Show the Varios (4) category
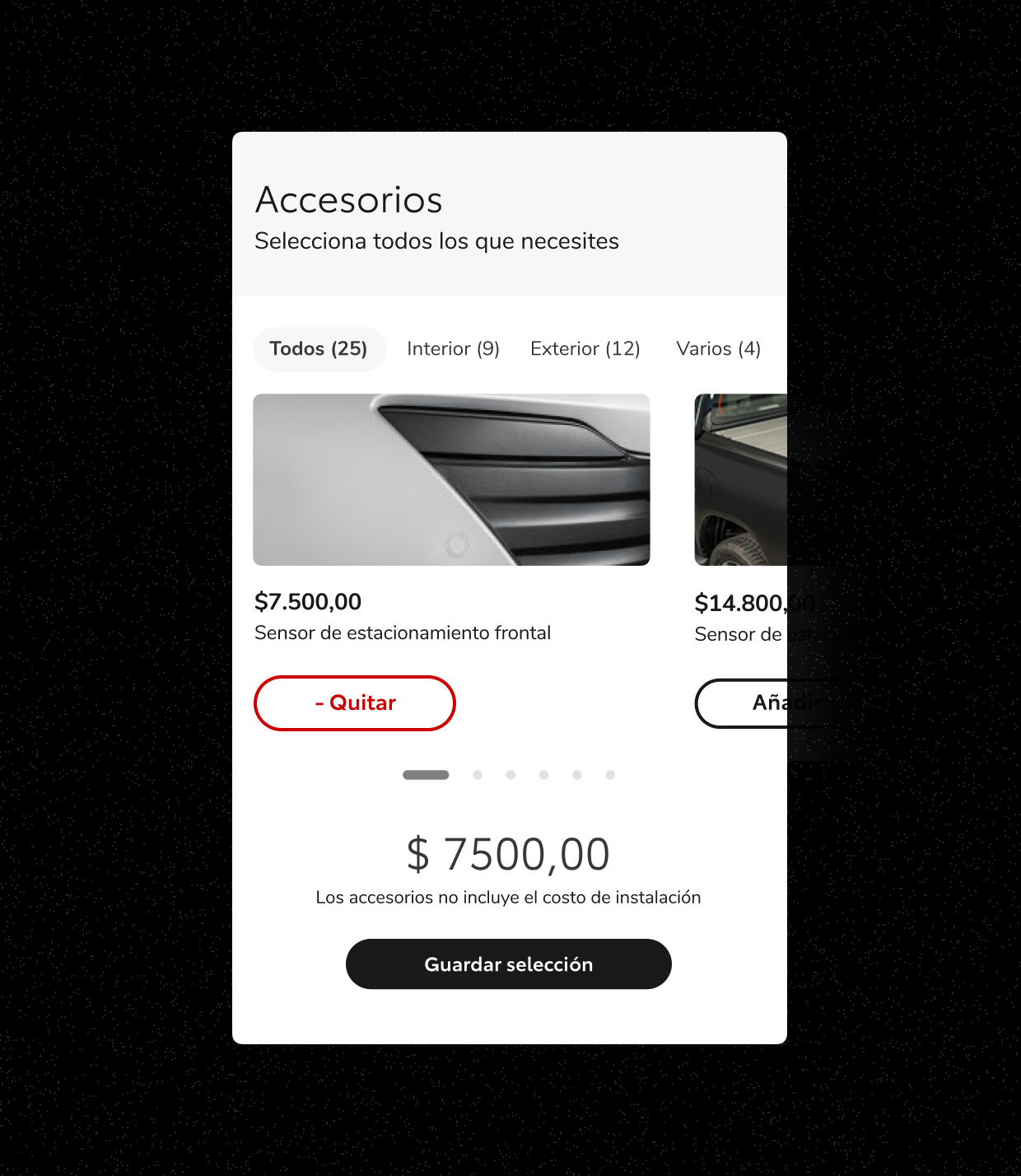 719,349
